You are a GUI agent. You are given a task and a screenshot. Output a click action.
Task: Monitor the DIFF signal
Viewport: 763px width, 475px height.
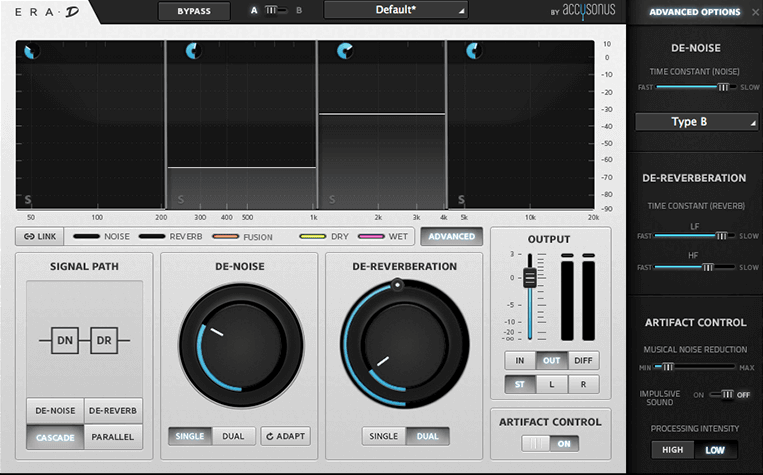(583, 361)
